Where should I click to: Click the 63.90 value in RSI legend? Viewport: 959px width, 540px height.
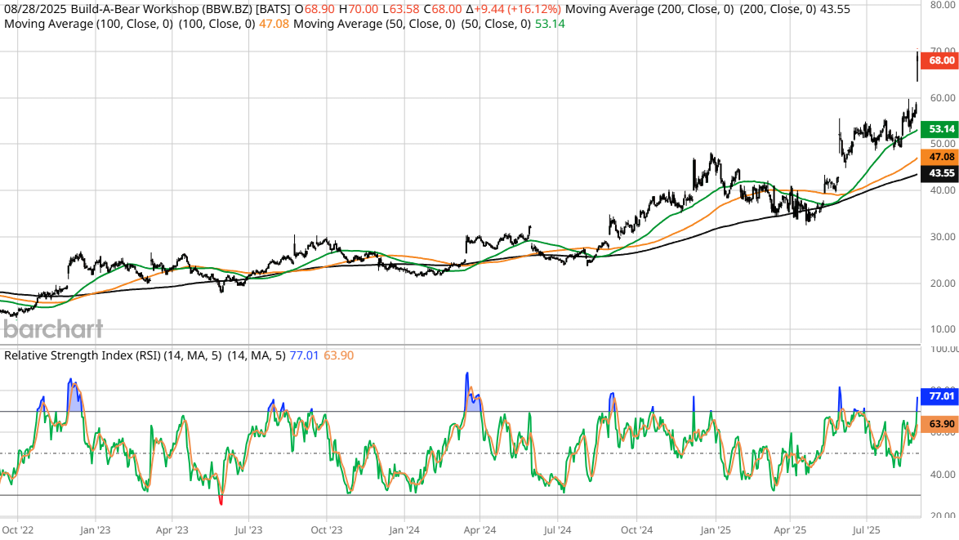(338, 355)
